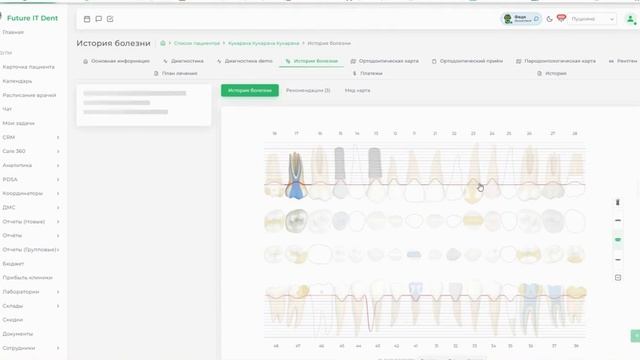Screen dimensions: 640x360
Task: Switch to Основная информация tab
Action: tap(116, 61)
